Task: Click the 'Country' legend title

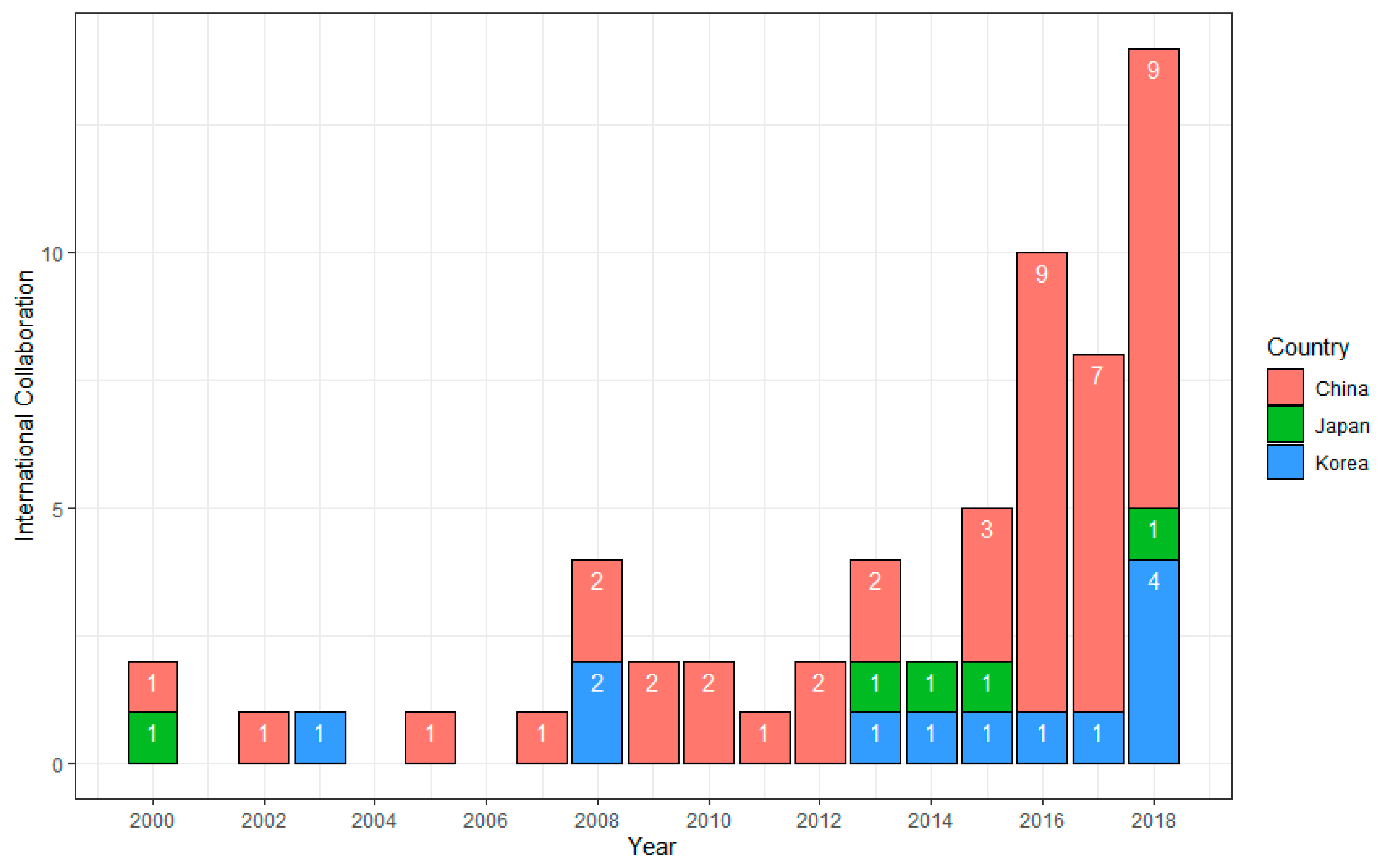Action: [1308, 347]
